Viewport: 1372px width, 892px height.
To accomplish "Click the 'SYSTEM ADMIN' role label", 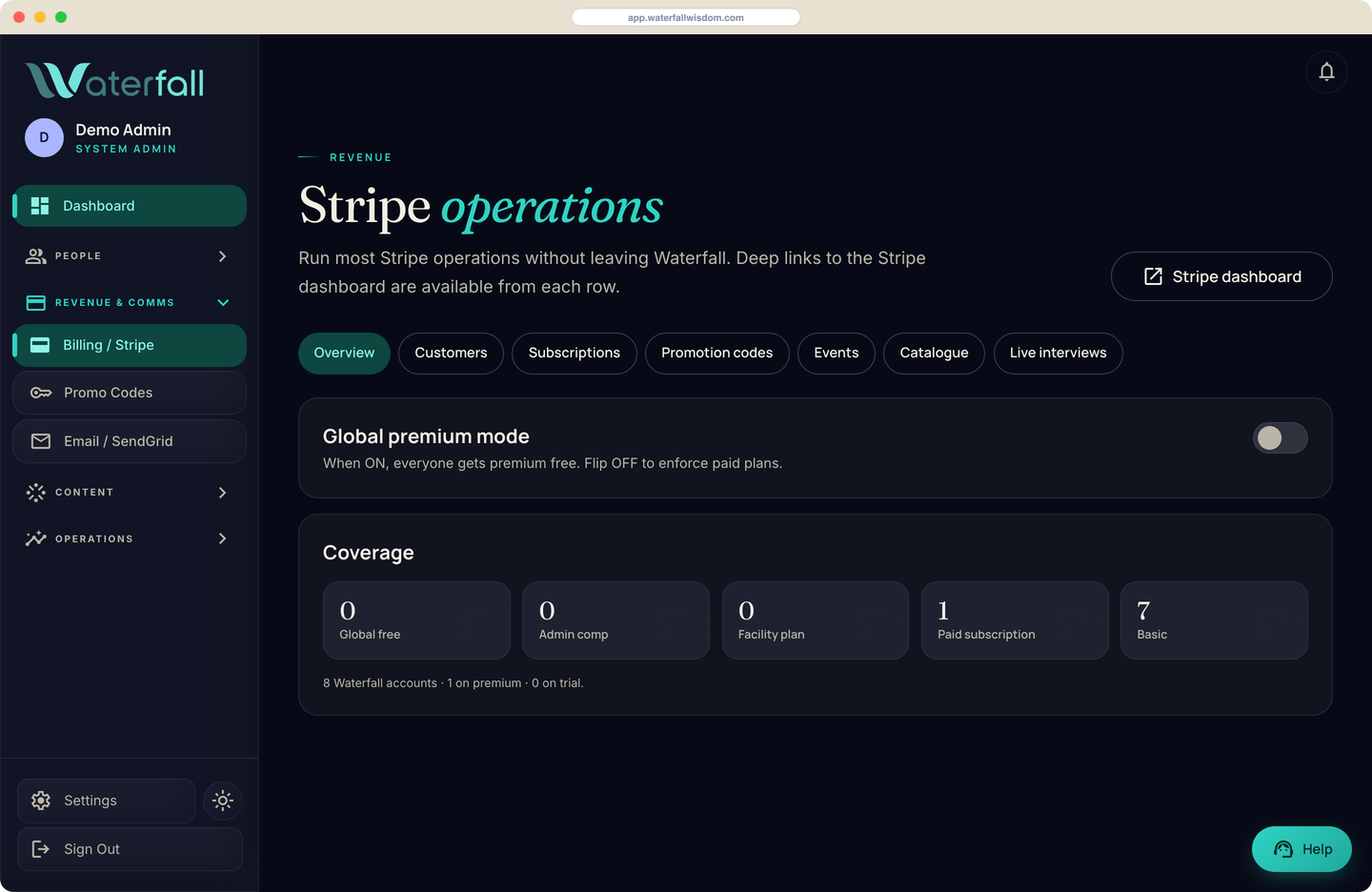I will coord(126,150).
